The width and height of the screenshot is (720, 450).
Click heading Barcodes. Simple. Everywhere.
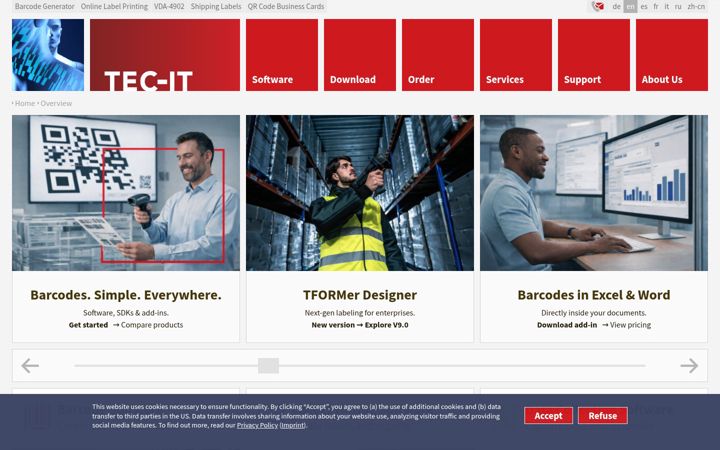126,295
